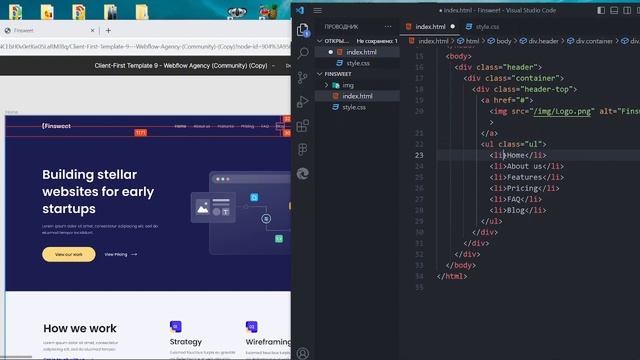The width and height of the screenshot is (640, 360).
Task: Collapse the Open Editors section
Action: tap(320, 41)
